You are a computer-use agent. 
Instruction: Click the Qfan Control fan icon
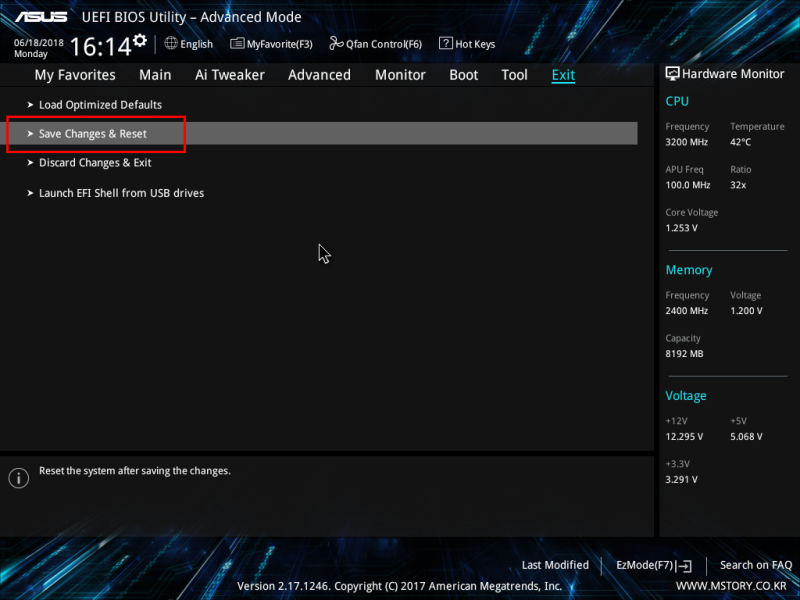[336, 43]
